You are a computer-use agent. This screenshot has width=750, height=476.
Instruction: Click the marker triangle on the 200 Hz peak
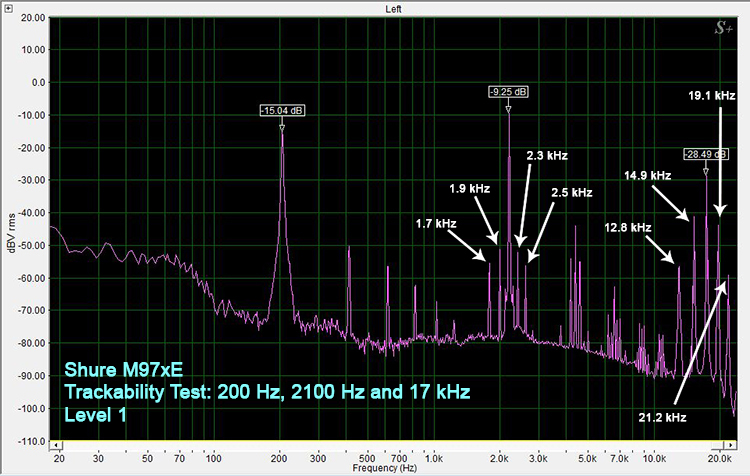click(282, 127)
